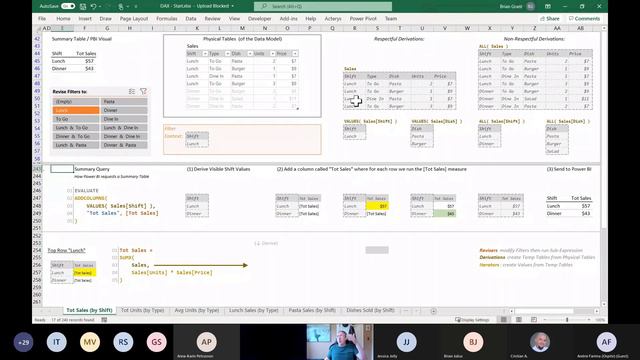Viewport: 640px width, 360px height.
Task: Select the green highlighted $43 cell
Action: click(x=444, y=213)
